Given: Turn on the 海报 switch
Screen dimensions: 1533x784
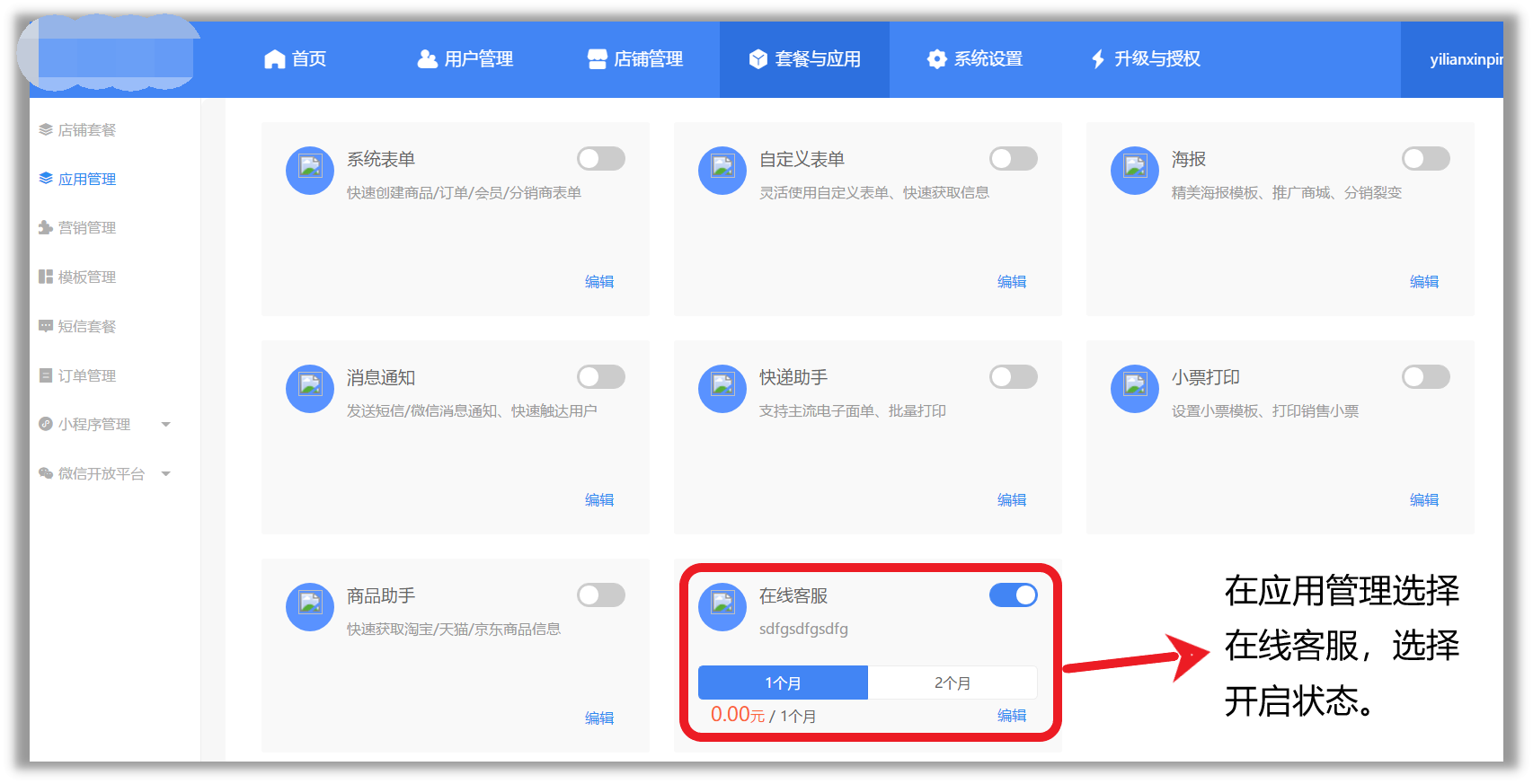Looking at the screenshot, I should click(1426, 159).
